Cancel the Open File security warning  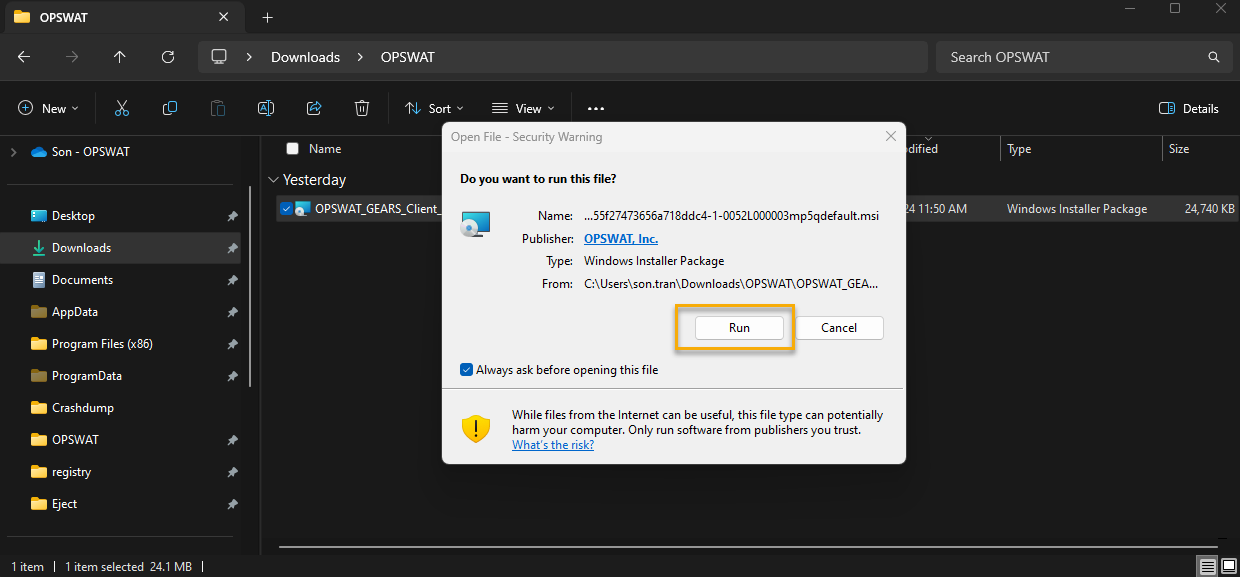[839, 328]
